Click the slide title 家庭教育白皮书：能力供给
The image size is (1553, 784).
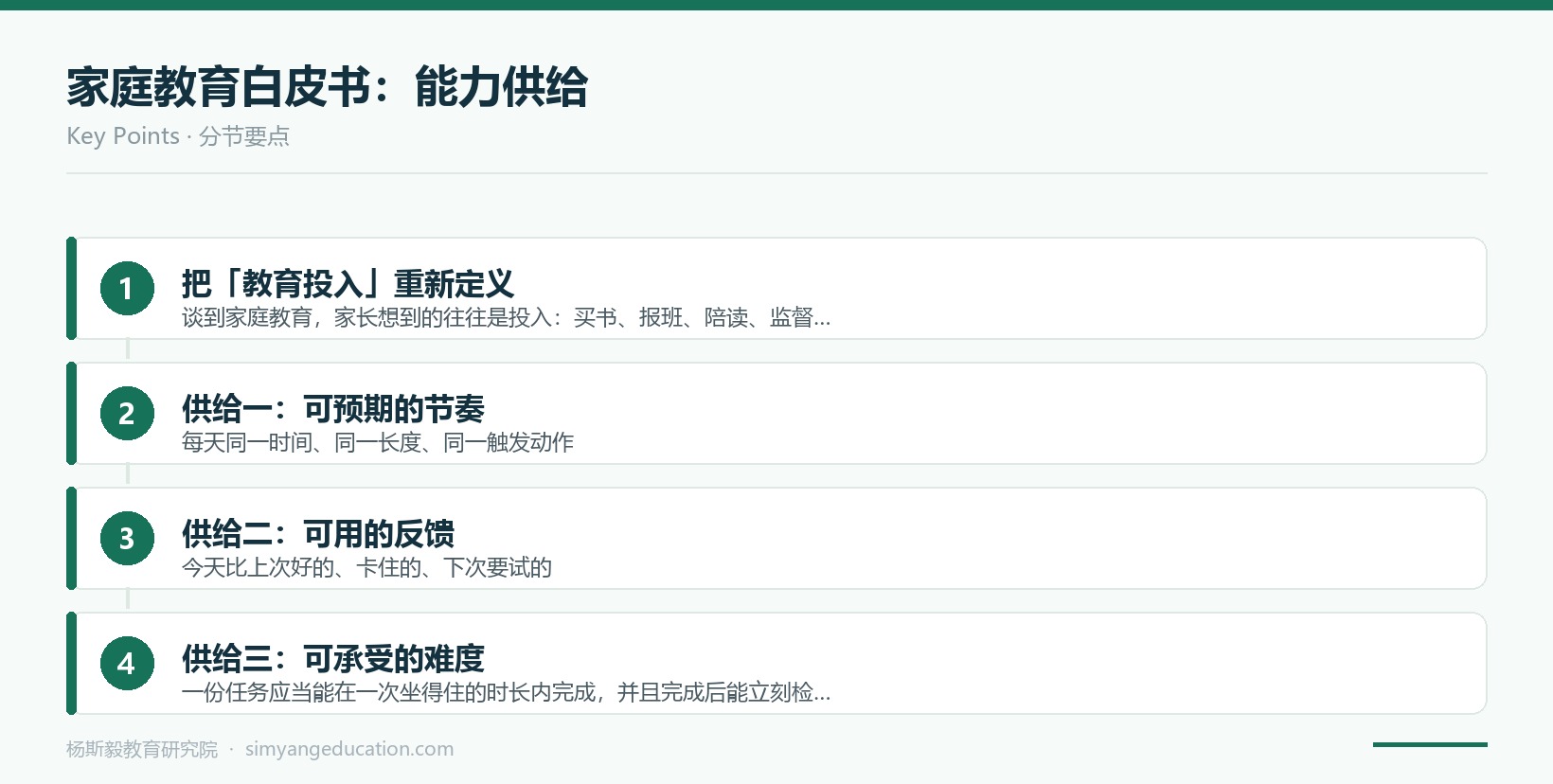coord(327,87)
